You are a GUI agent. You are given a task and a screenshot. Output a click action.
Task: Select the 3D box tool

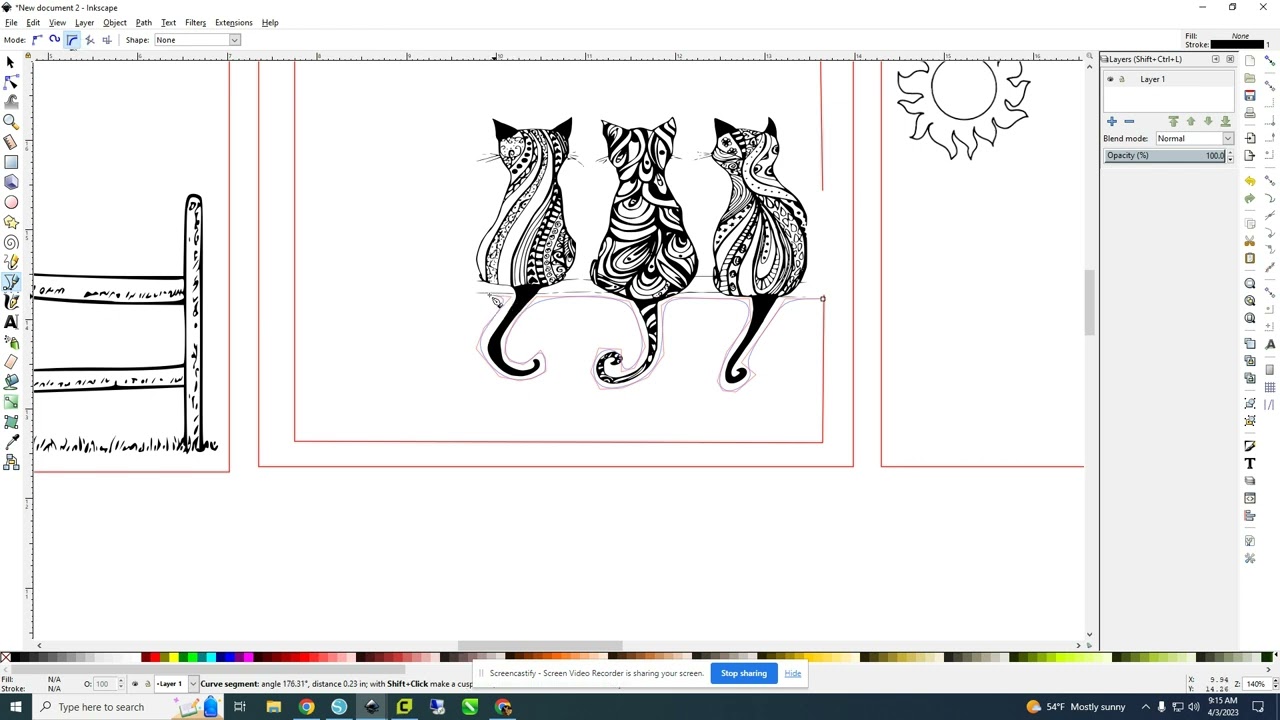point(11,182)
